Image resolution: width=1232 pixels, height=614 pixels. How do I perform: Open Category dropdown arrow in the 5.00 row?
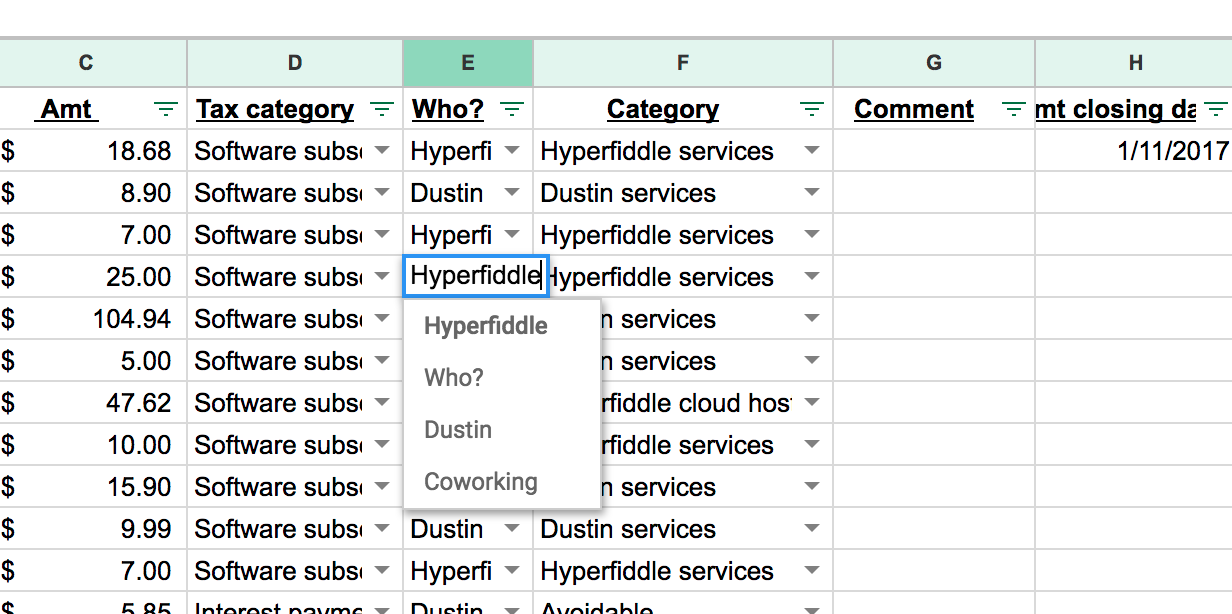[812, 361]
